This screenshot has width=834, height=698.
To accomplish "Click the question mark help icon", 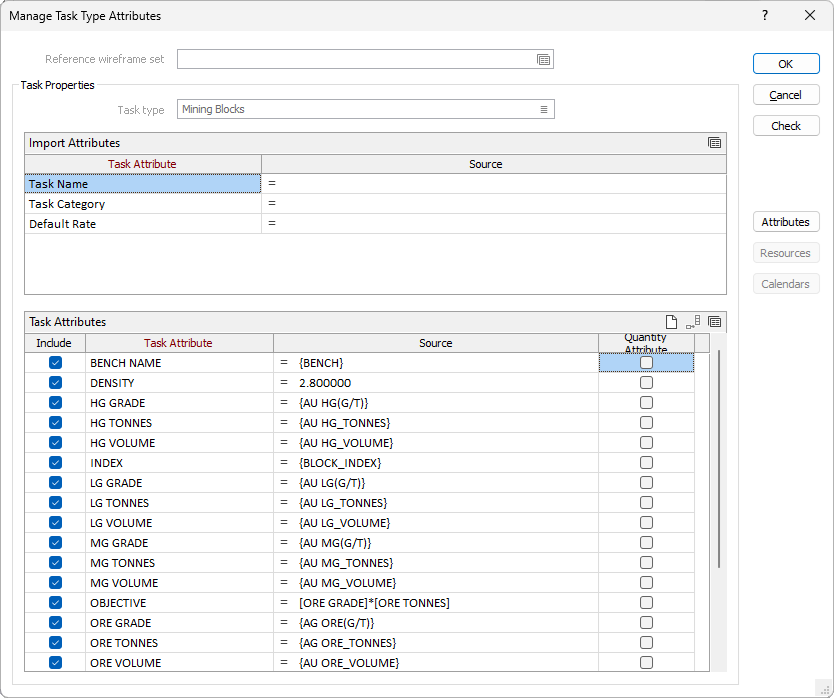I will [x=765, y=15].
